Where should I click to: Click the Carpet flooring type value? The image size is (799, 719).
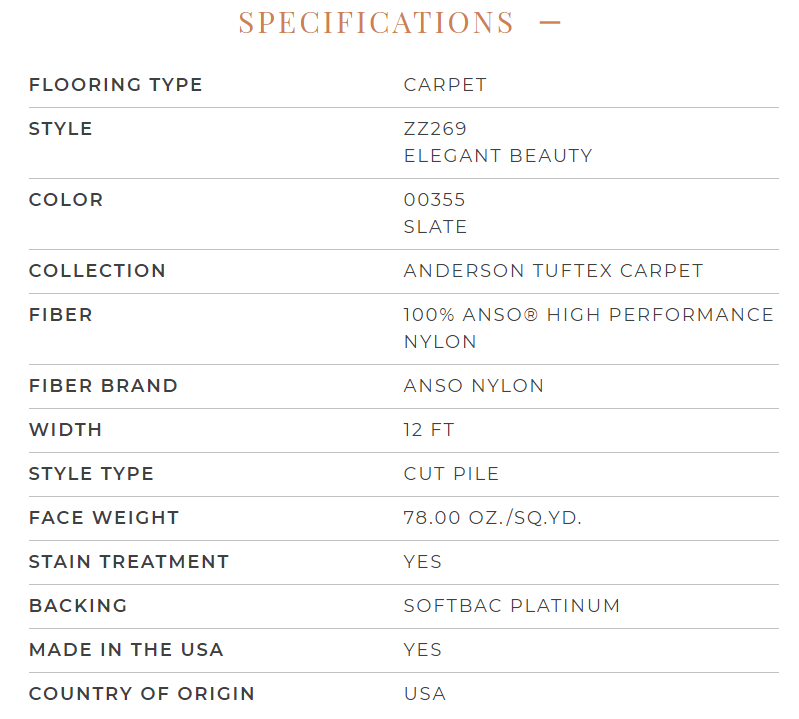tap(445, 85)
